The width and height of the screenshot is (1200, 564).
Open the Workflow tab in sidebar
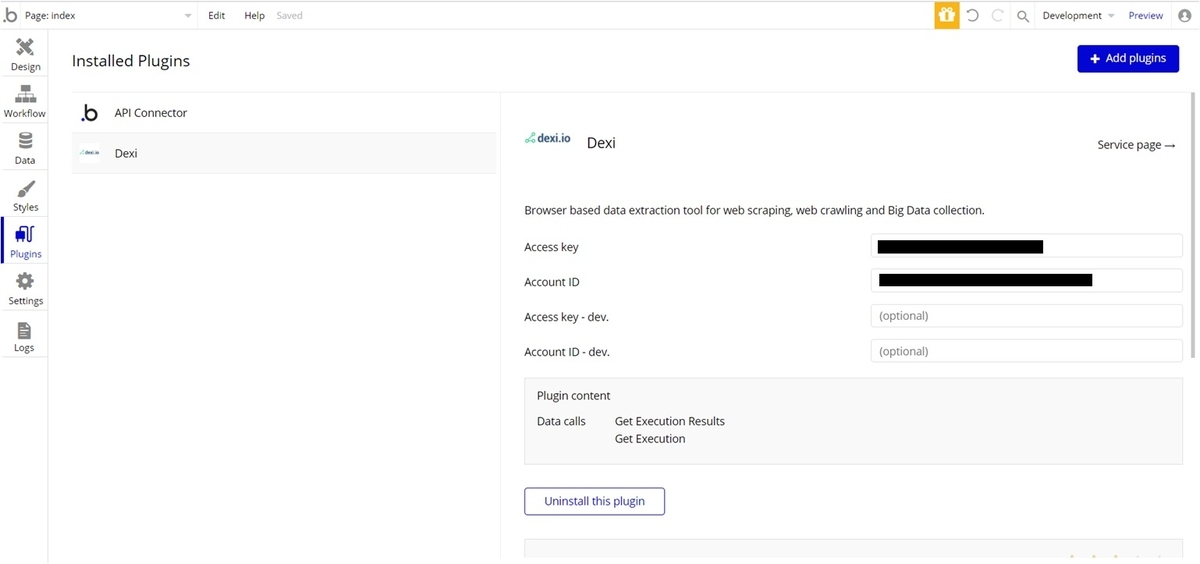25,101
